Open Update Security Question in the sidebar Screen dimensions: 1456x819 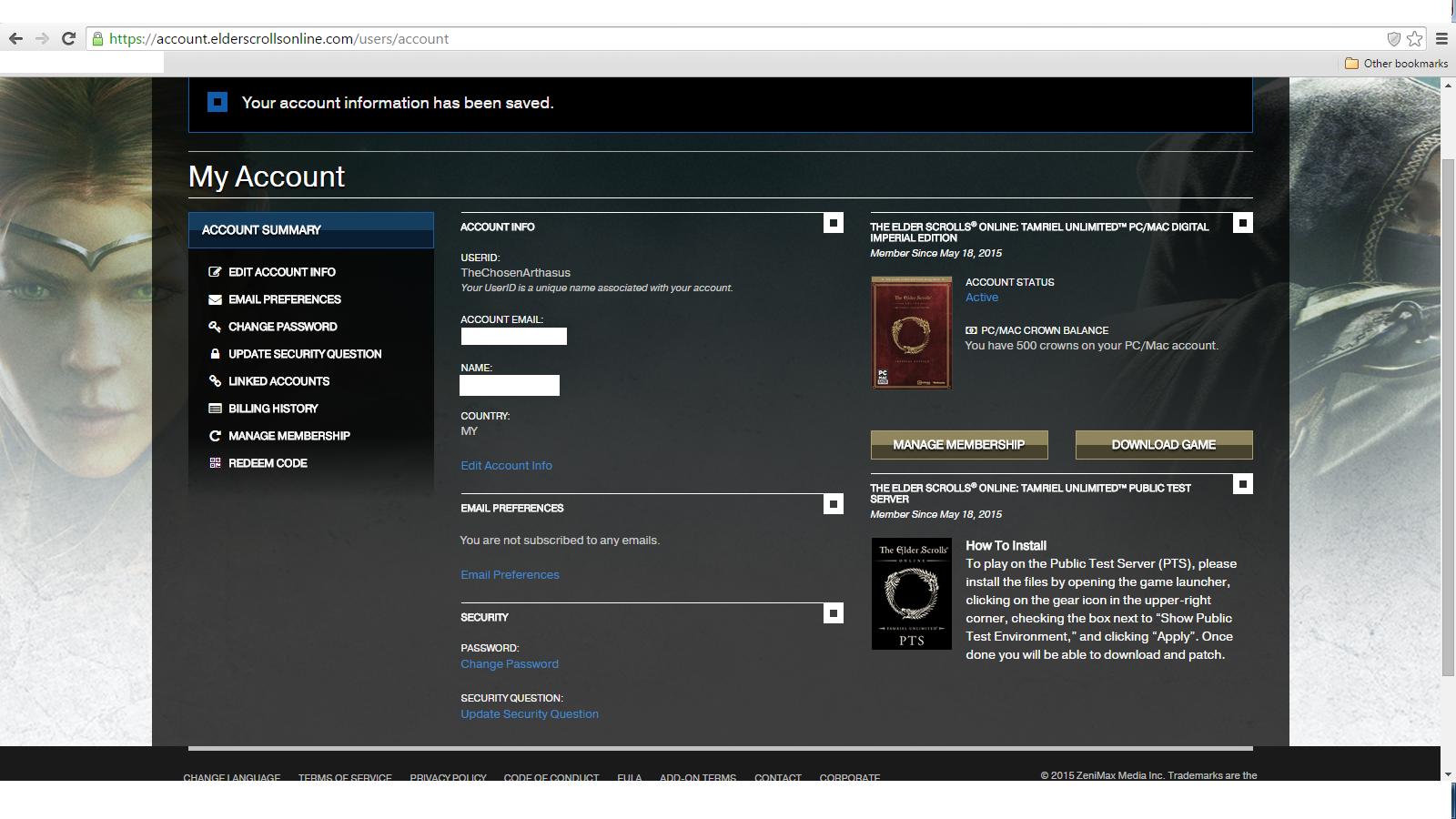point(305,354)
